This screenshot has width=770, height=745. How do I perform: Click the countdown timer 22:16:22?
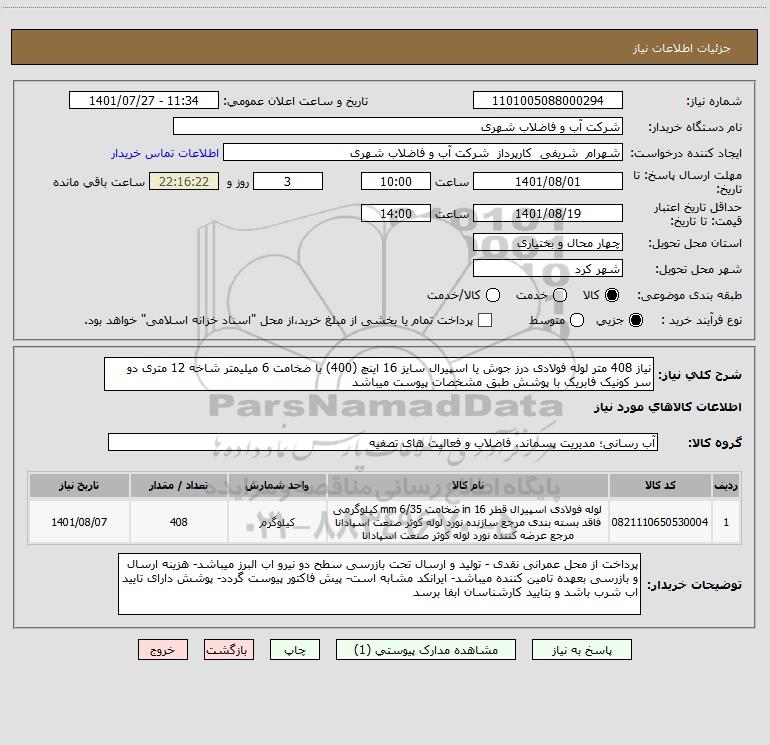[184, 181]
